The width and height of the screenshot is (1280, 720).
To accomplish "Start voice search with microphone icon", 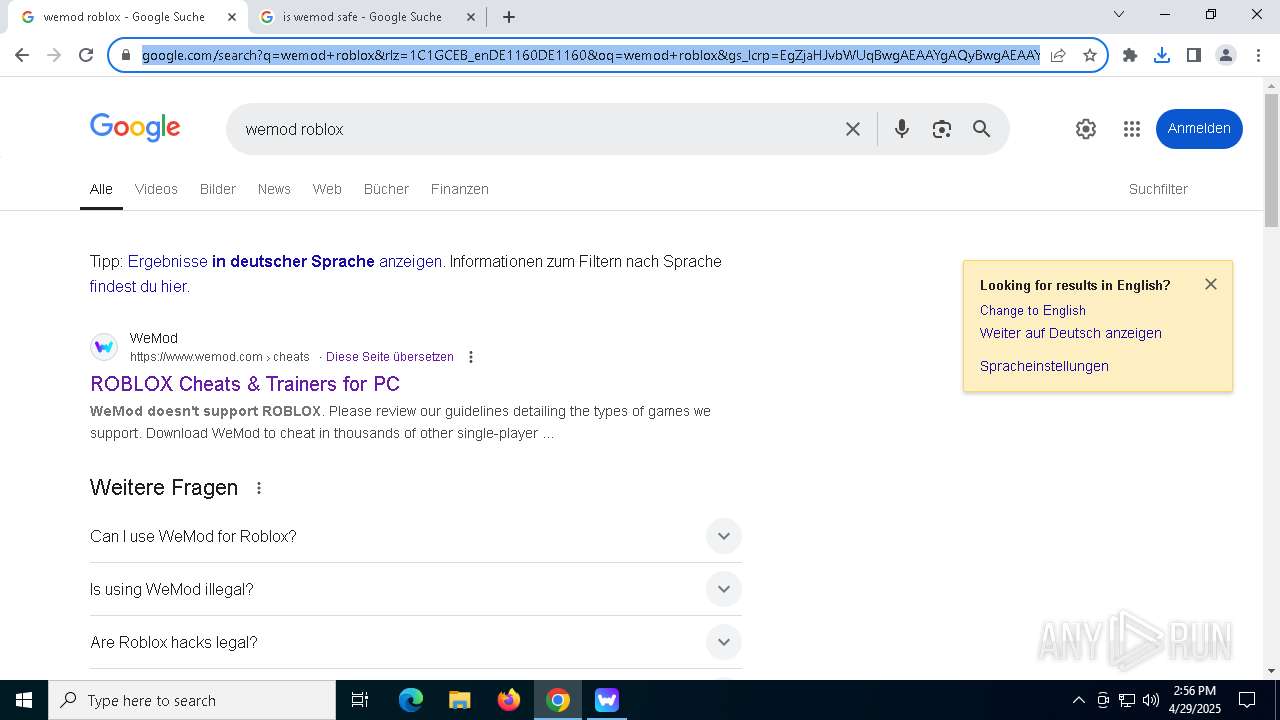I will pos(902,129).
